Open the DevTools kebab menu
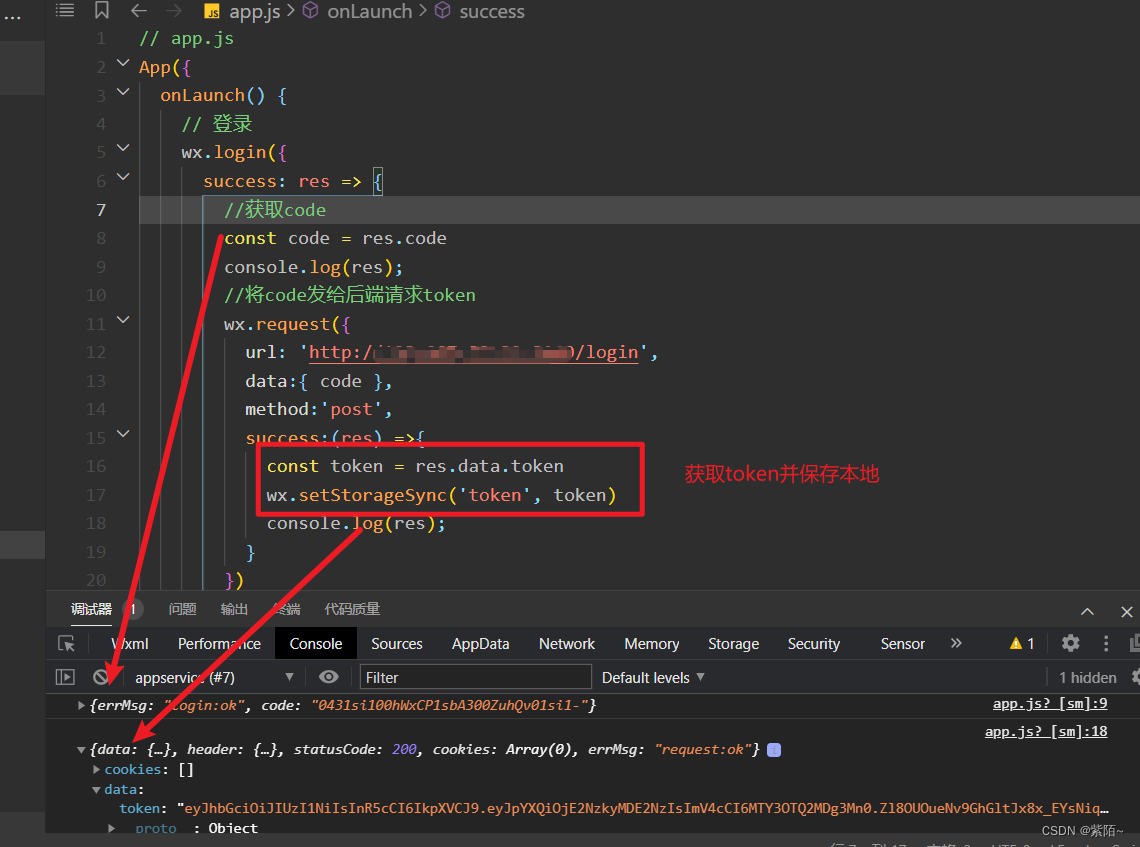Viewport: 1140px width, 847px height. [x=1106, y=643]
